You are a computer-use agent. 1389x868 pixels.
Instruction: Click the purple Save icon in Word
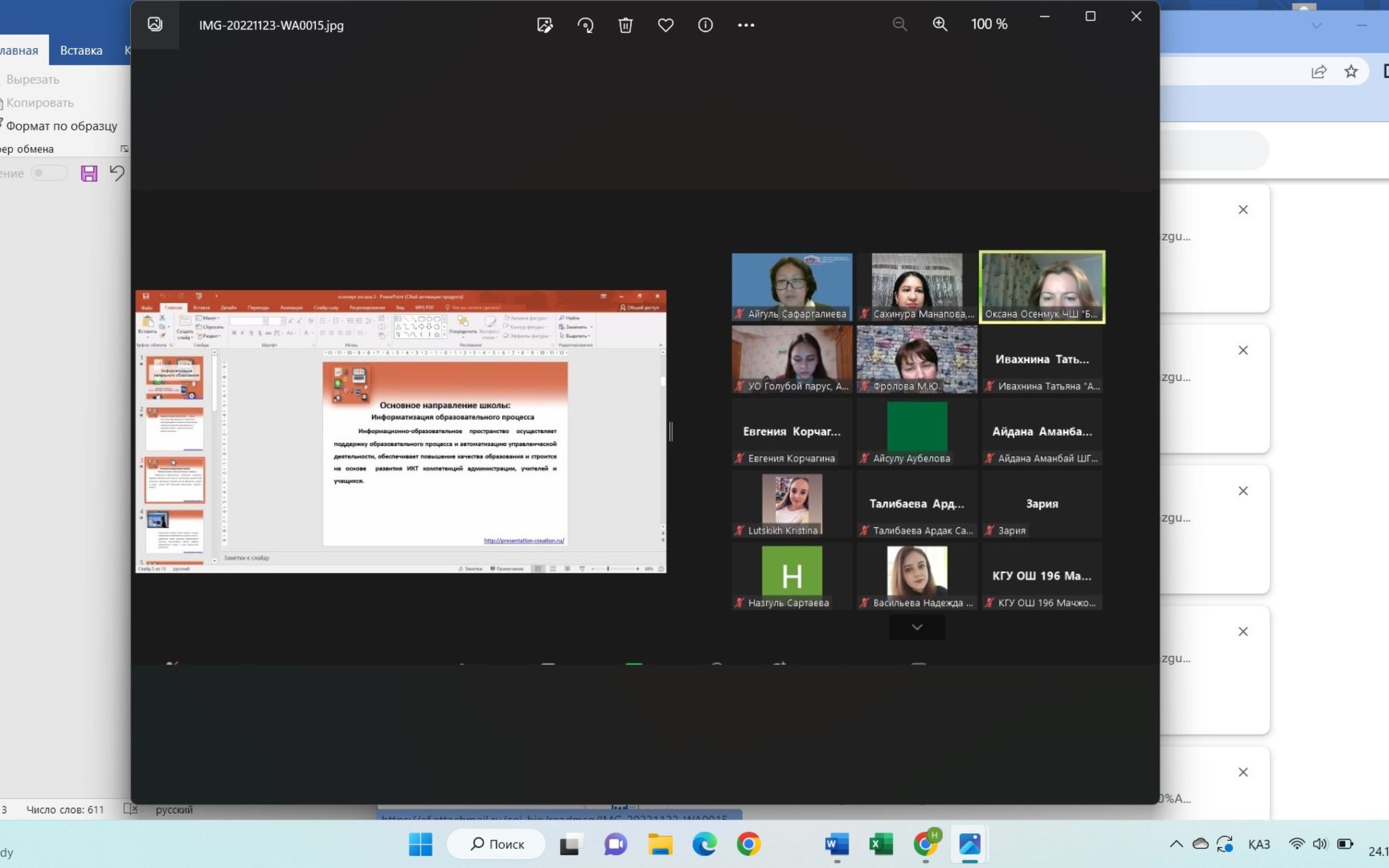(x=89, y=174)
